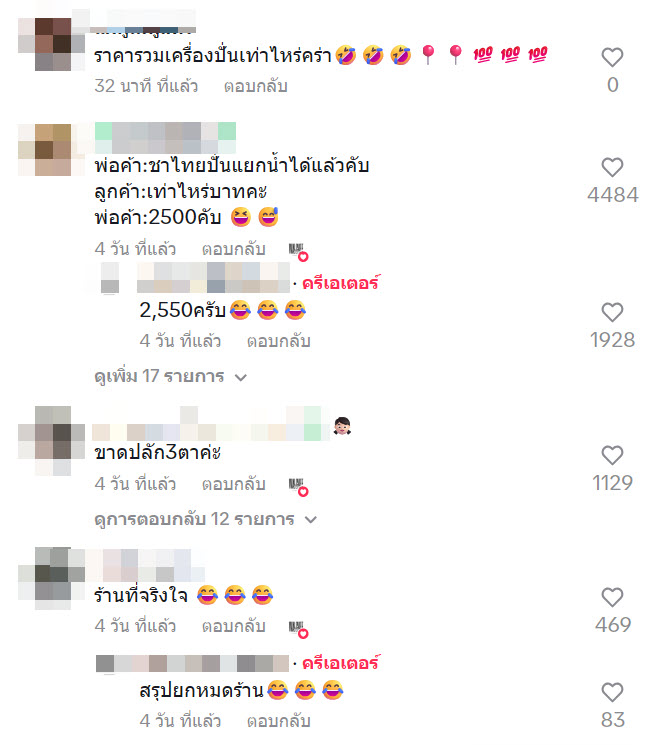
Task: Click the creator-liked badge under the ร้านที่จริงใจ comment
Action: (x=298, y=629)
